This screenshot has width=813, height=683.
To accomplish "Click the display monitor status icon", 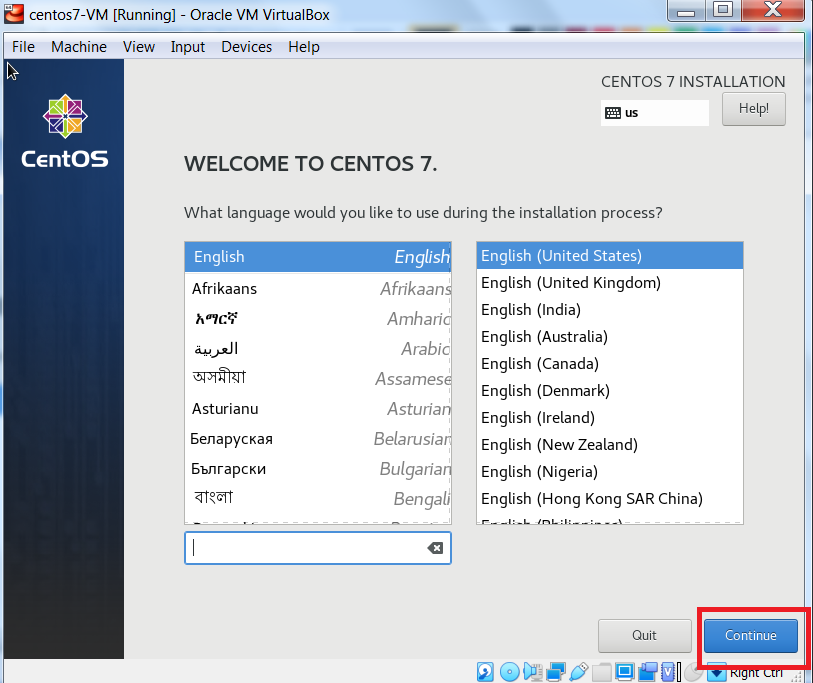I will pyautogui.click(x=625, y=671).
